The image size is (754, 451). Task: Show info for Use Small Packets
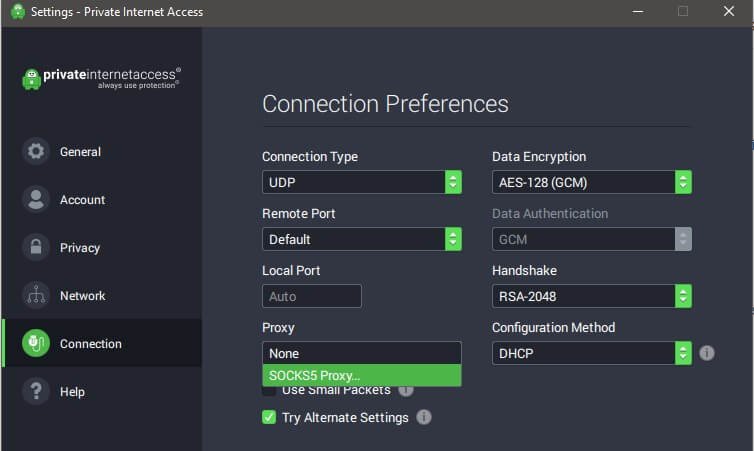point(406,390)
